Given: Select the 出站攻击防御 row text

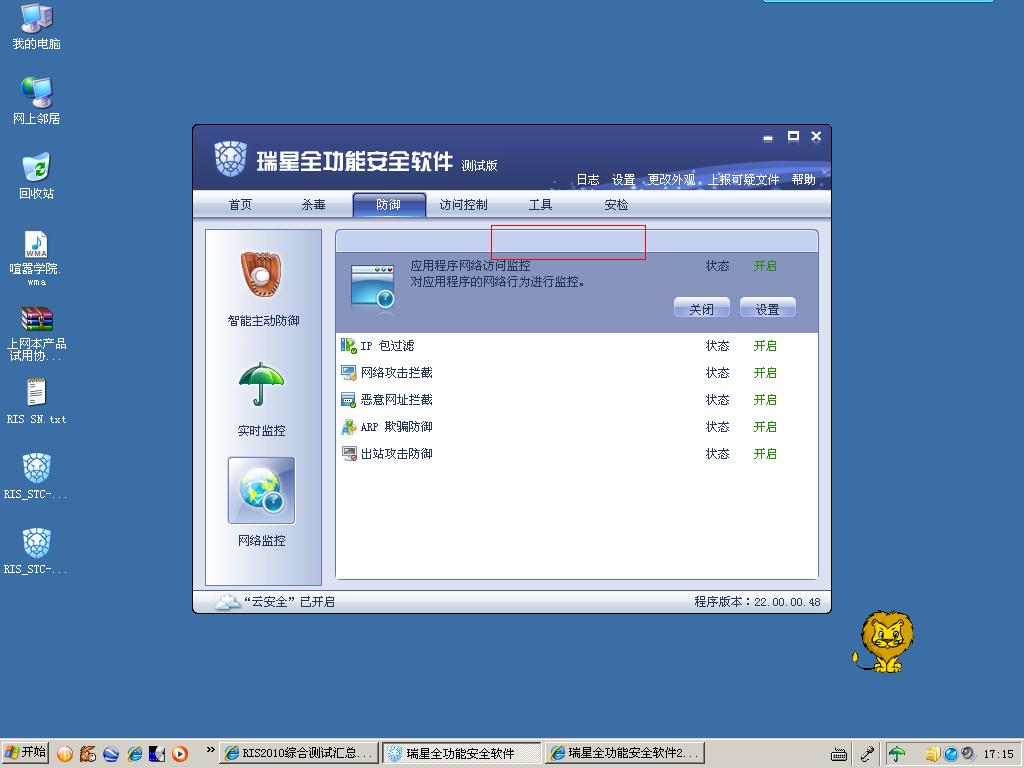Looking at the screenshot, I should pyautogui.click(x=396, y=454).
